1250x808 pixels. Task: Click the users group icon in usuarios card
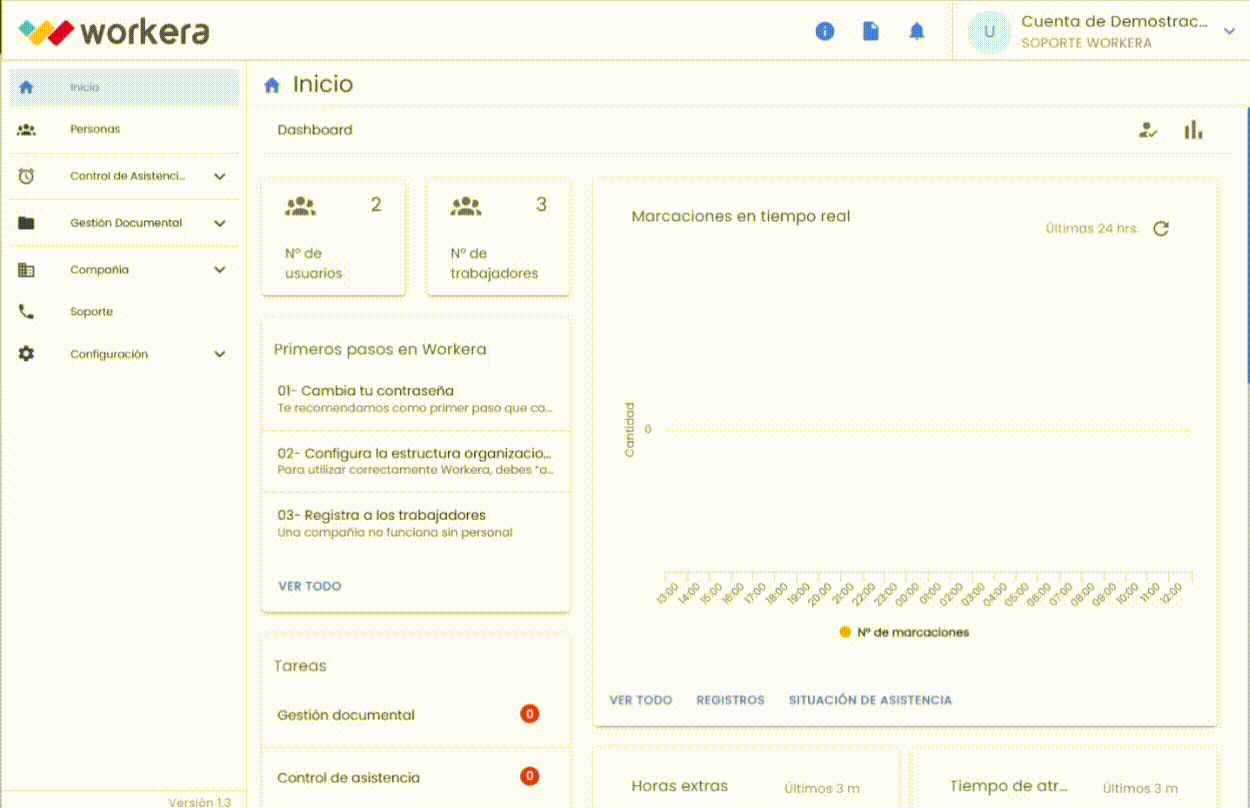(x=300, y=206)
